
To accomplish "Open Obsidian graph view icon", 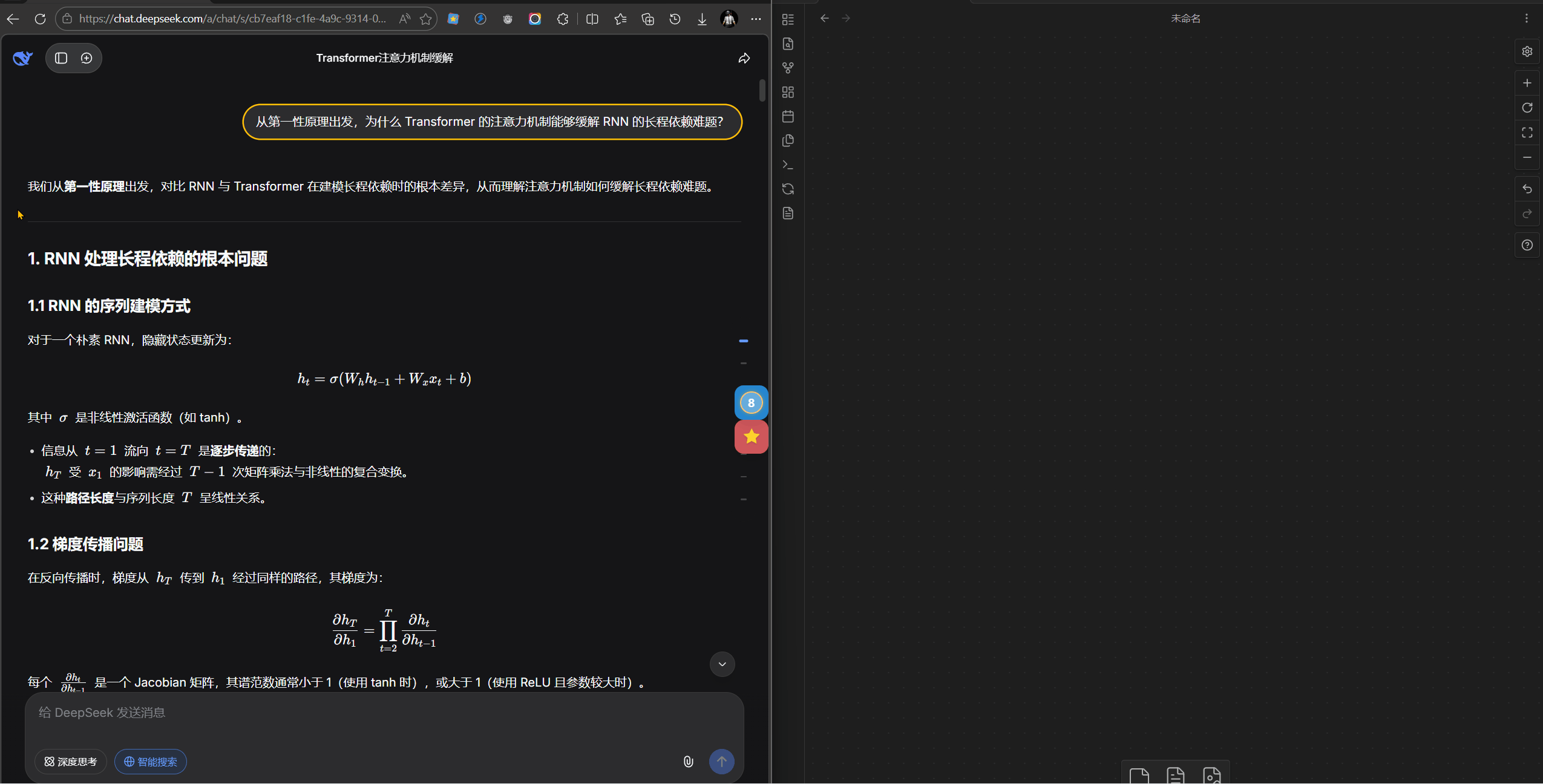I will click(x=788, y=68).
